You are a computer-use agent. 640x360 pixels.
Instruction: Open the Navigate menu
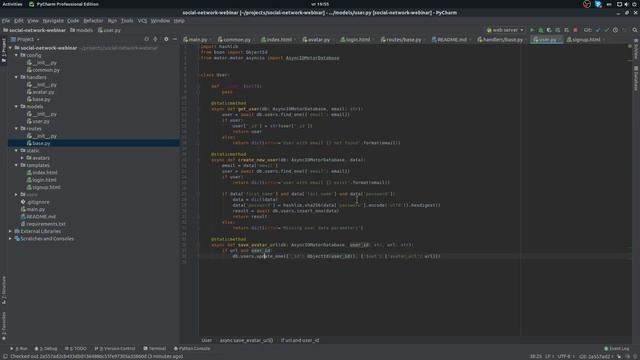coord(53,20)
